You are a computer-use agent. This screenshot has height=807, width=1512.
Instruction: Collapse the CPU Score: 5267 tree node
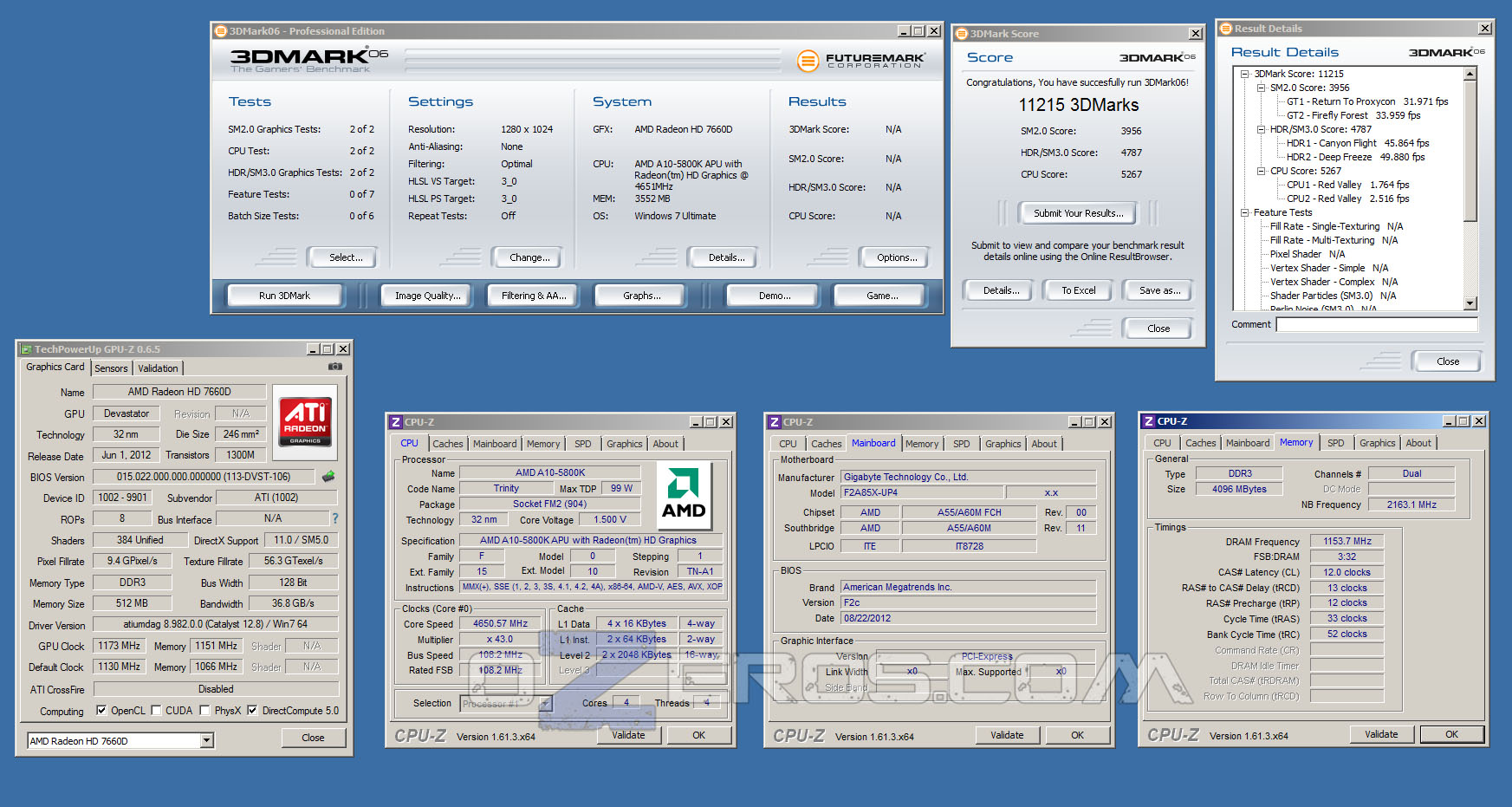(1262, 171)
